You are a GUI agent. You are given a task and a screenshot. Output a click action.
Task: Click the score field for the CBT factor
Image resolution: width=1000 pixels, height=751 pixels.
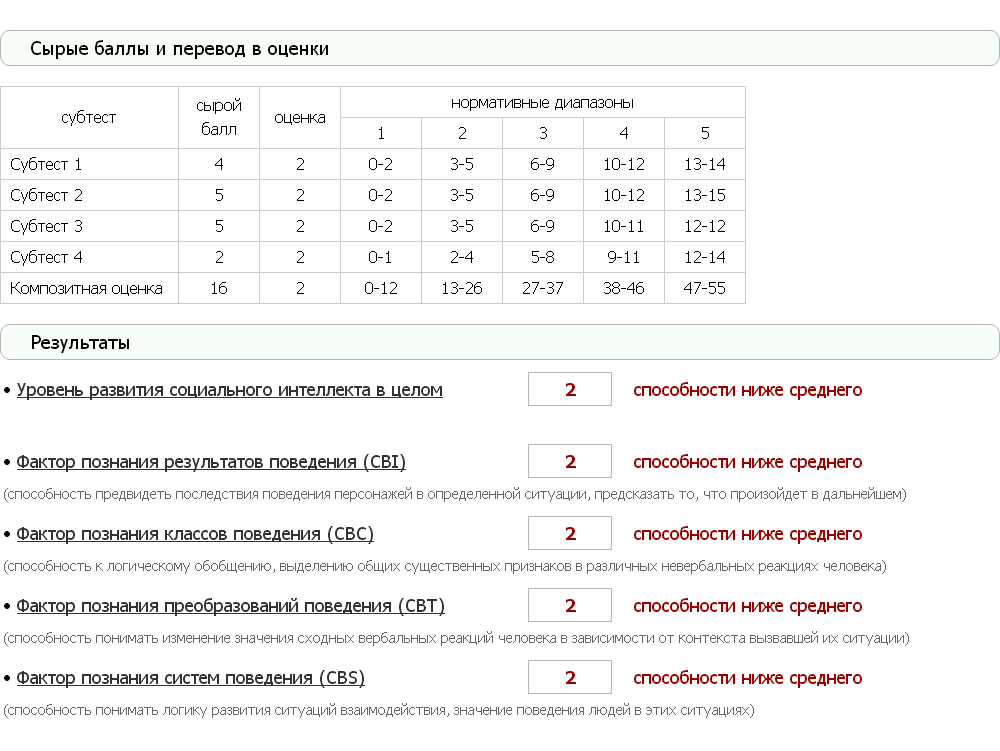coord(570,606)
